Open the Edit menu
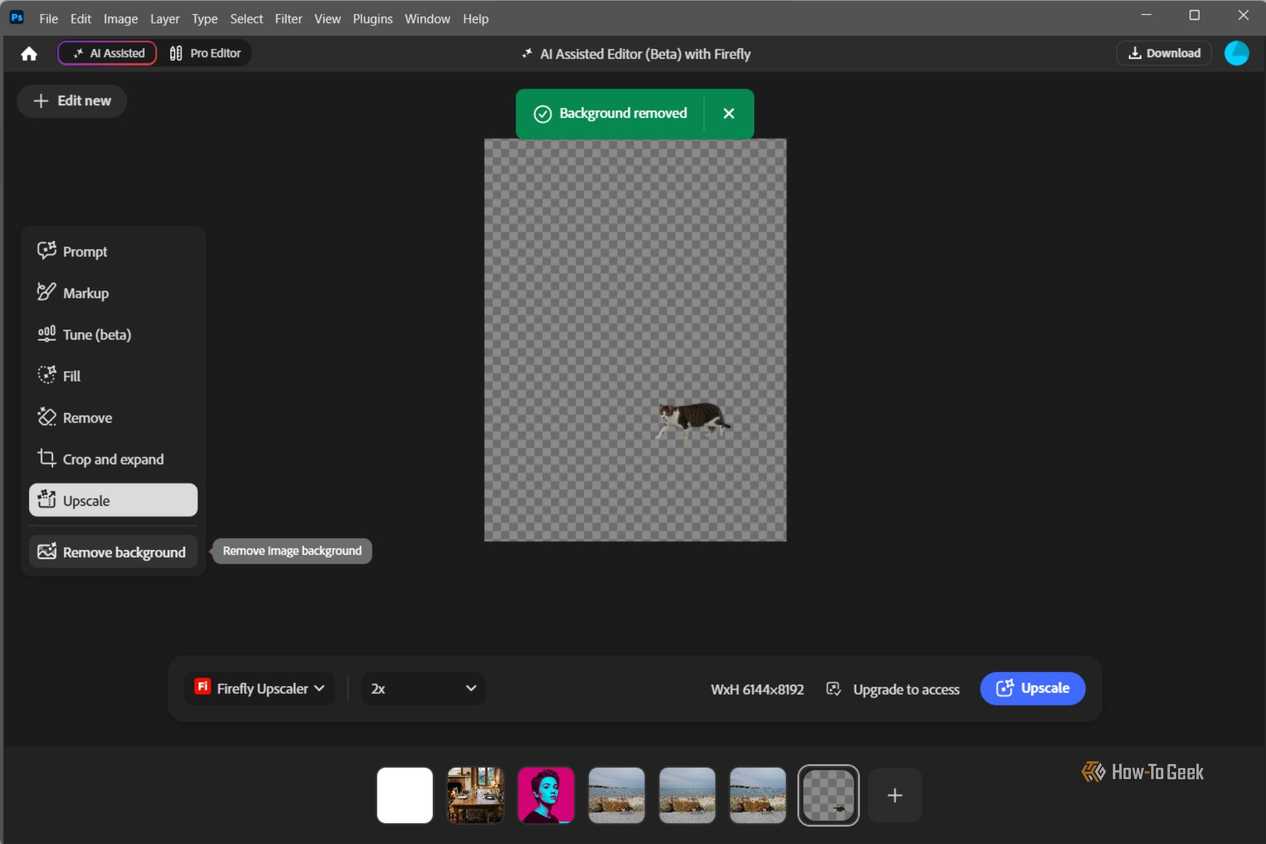This screenshot has width=1266, height=844. point(81,18)
